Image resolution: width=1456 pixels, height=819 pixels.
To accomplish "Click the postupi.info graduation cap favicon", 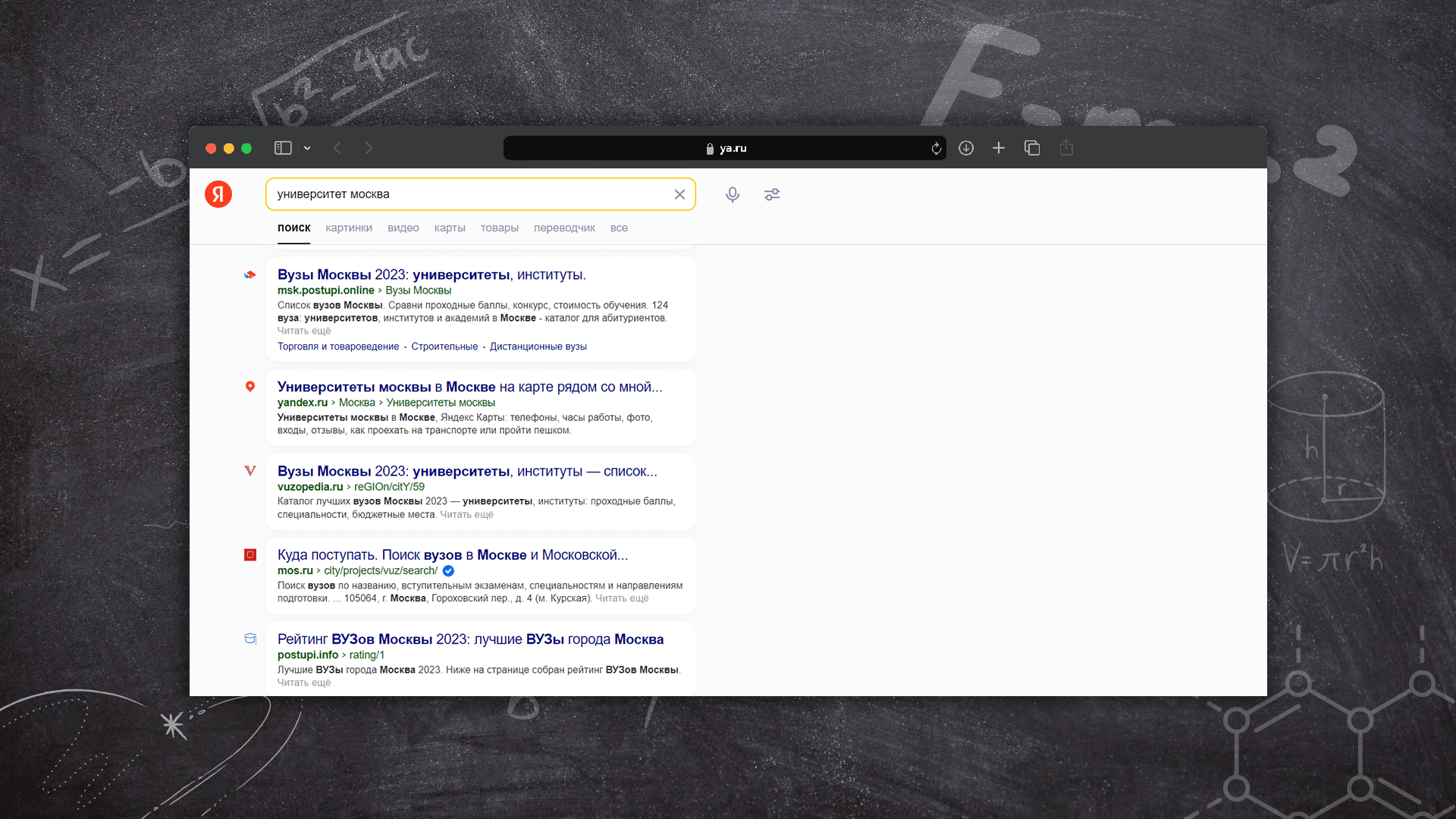I will 250,639.
